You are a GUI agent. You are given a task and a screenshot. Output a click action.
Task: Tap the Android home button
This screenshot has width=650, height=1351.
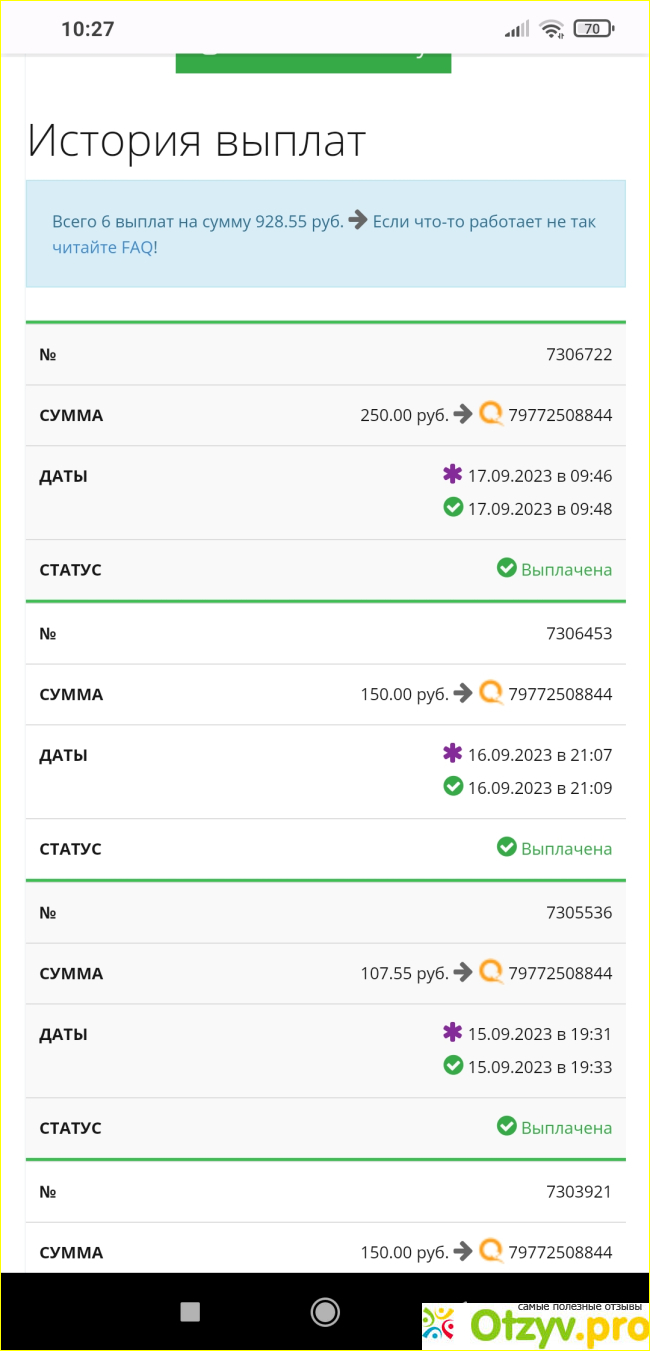point(325,1312)
